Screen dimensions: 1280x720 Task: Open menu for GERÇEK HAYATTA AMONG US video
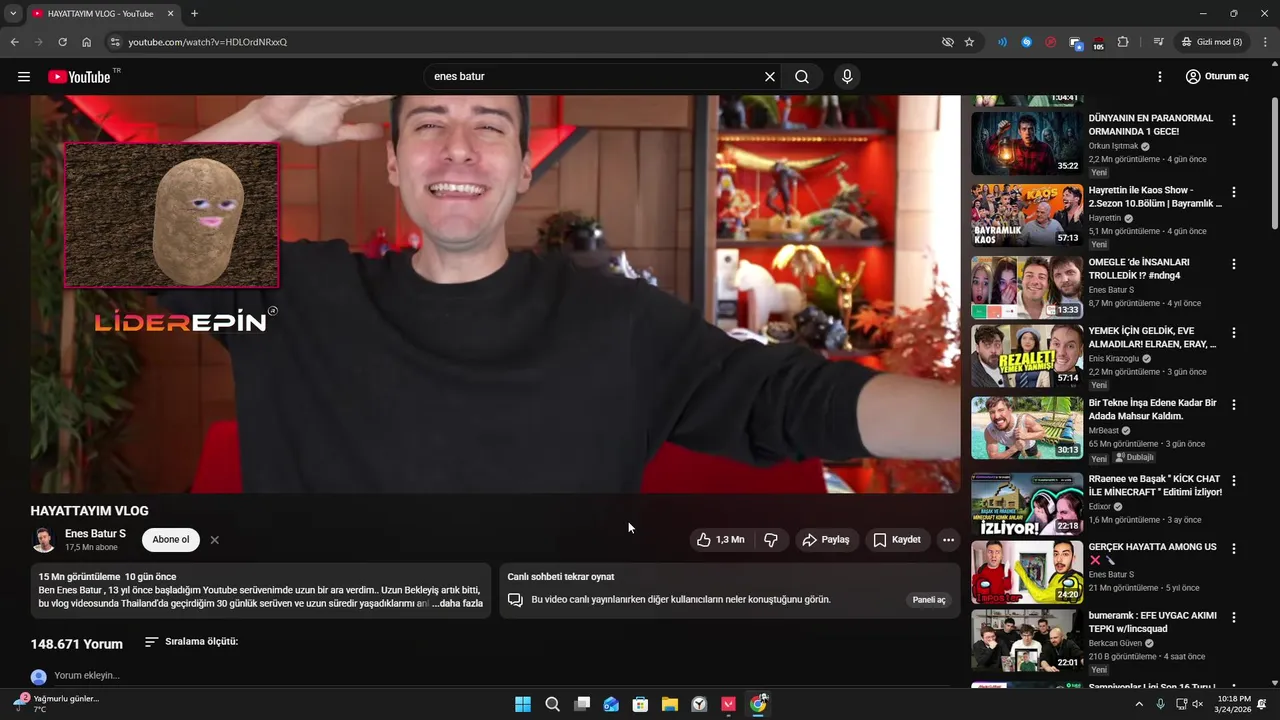1234,549
